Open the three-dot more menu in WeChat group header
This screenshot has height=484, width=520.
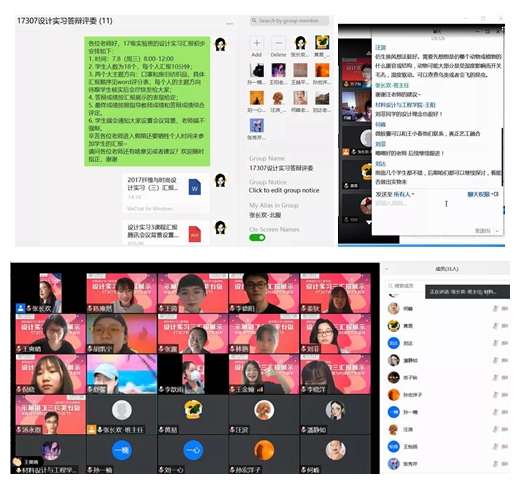coord(229,24)
